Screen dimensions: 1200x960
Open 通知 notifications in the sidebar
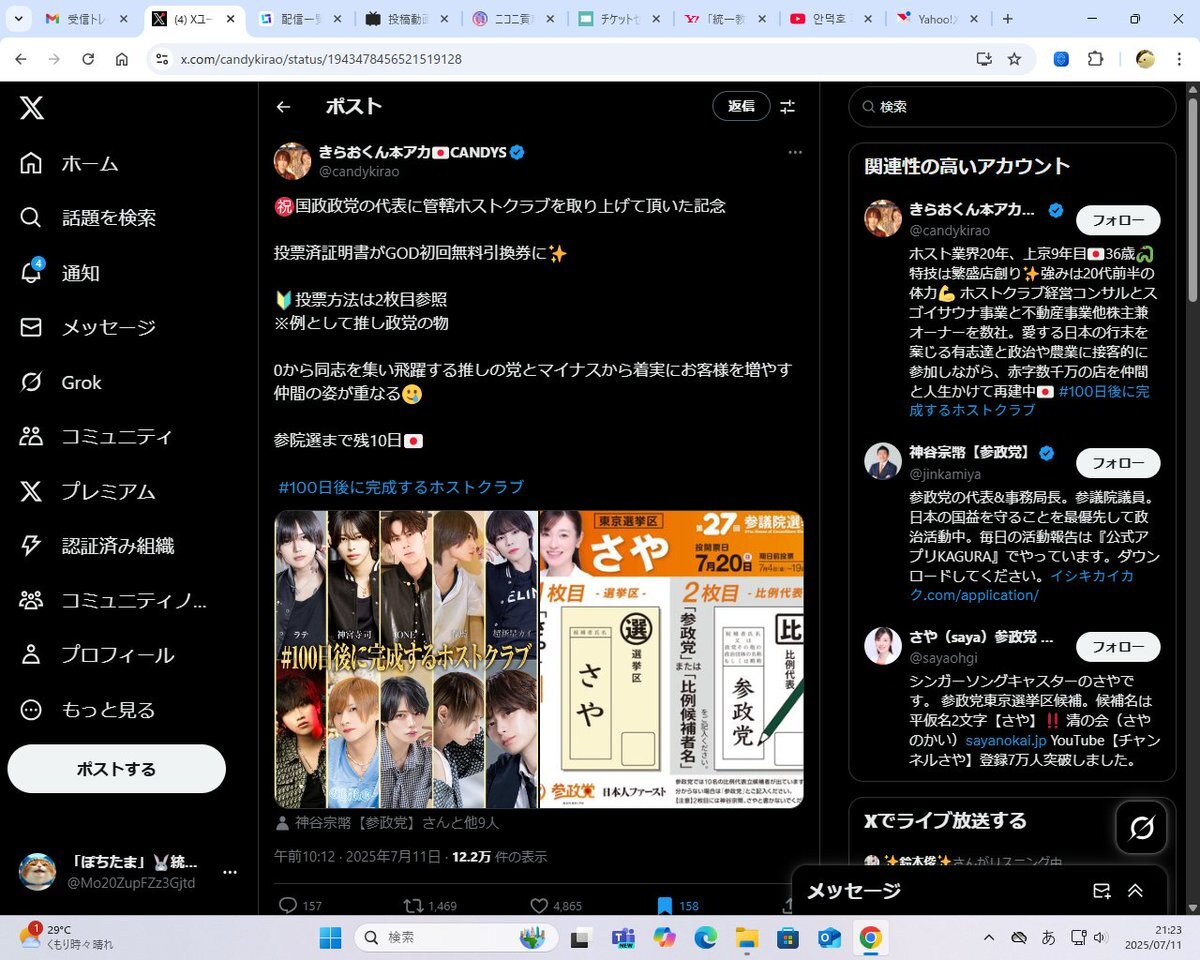tap(61, 273)
